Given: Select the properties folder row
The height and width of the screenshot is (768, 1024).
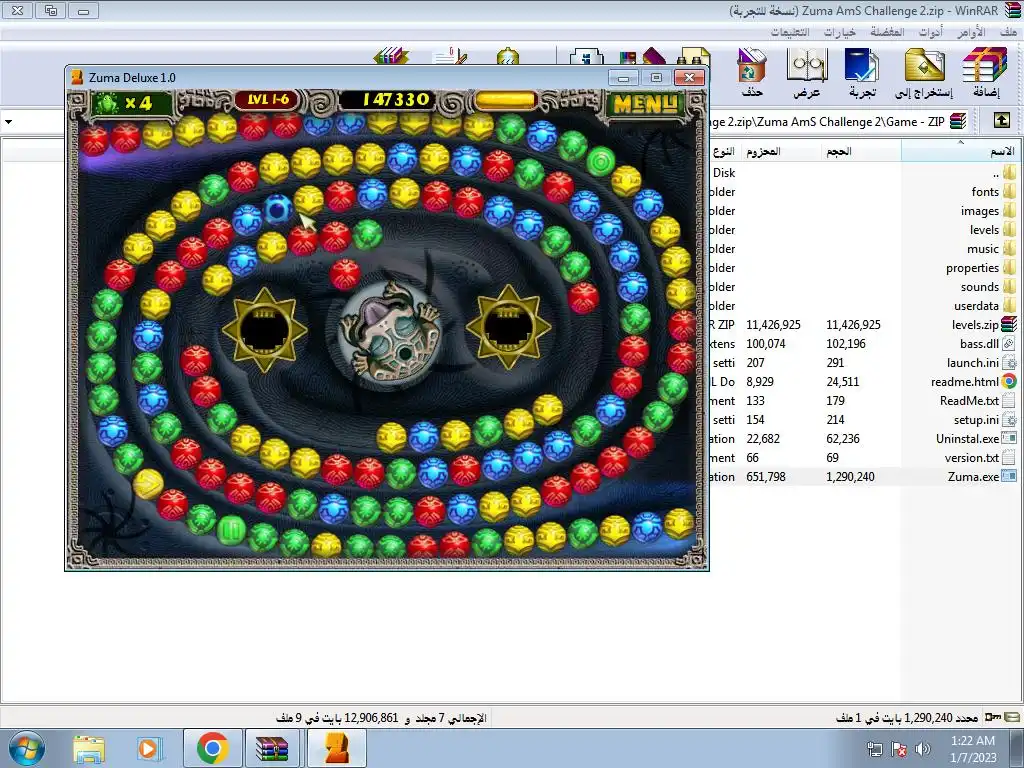Looking at the screenshot, I should pos(865,268).
